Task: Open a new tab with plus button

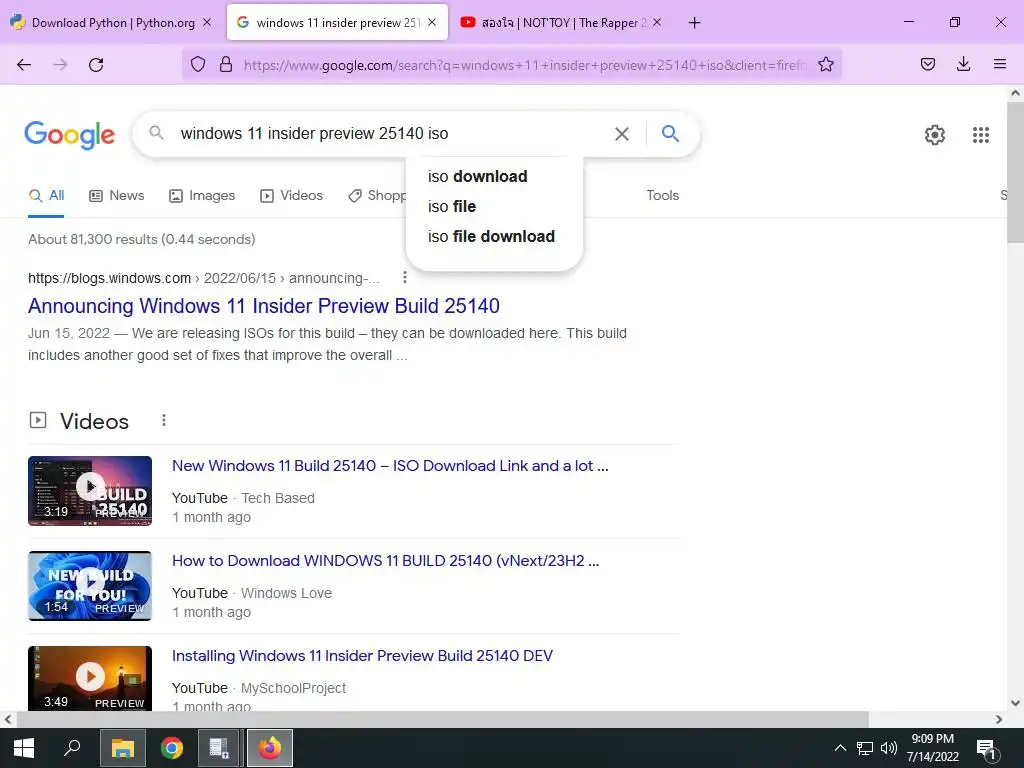Action: [694, 23]
